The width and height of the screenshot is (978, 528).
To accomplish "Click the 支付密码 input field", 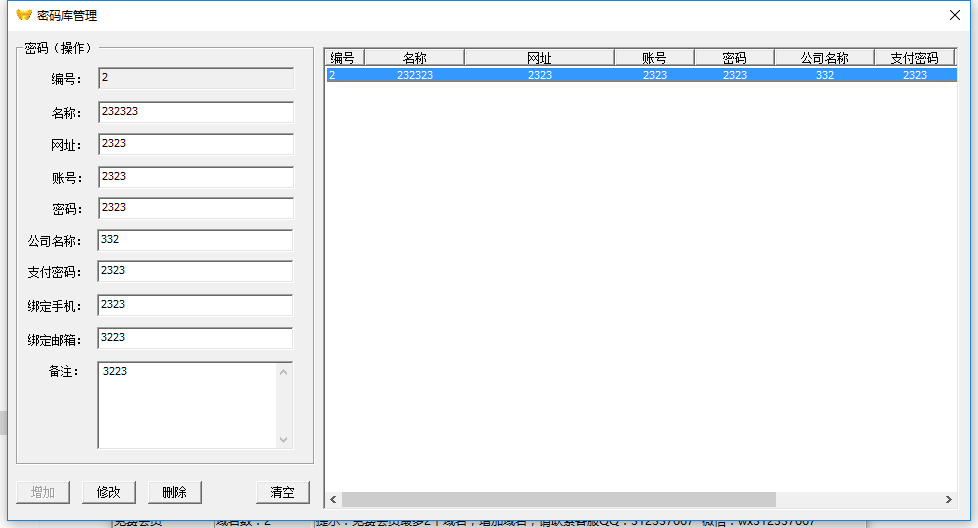I will [x=196, y=271].
